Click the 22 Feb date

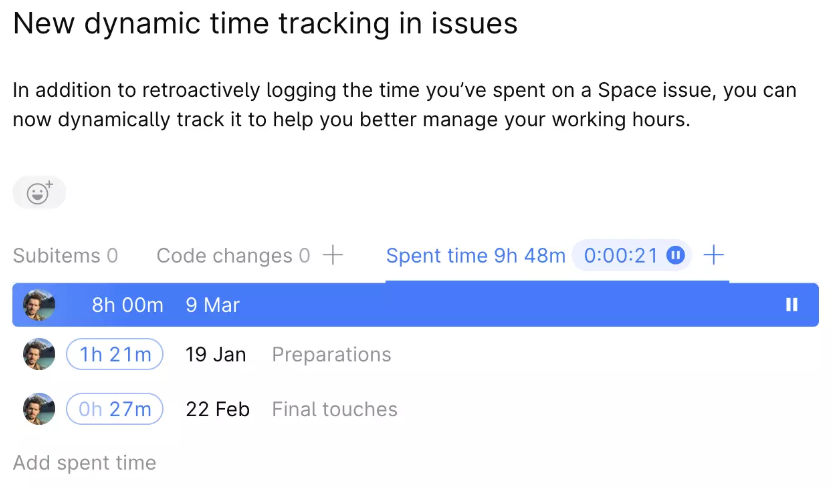point(218,409)
